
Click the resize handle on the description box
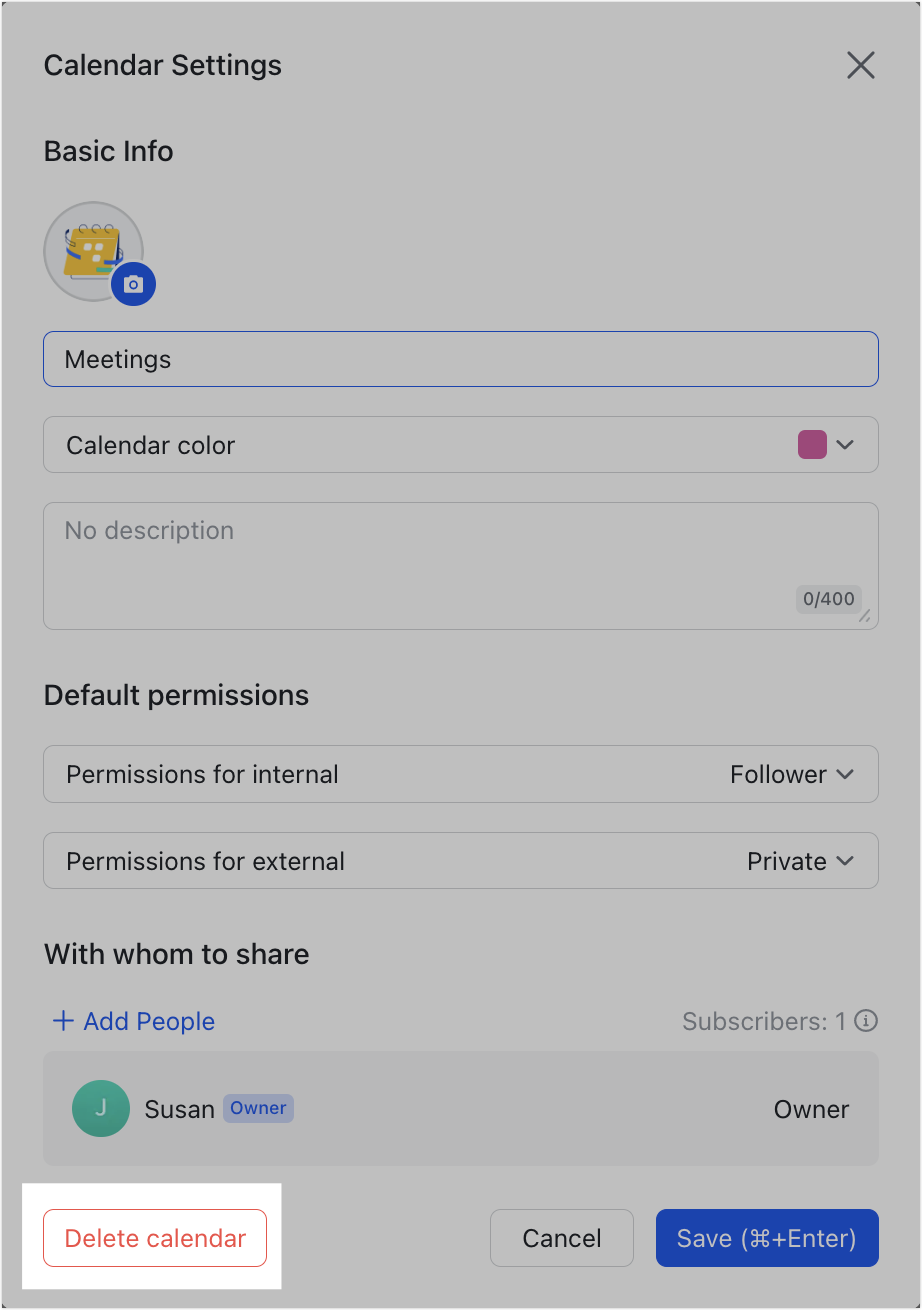[866, 619]
